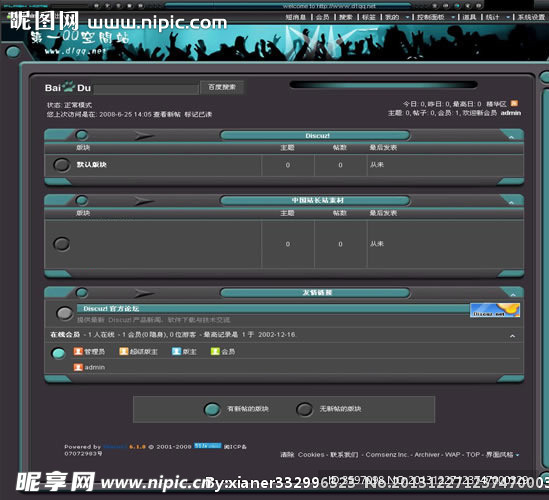This screenshot has width=549, height=500.
Task: Open the 默认版块 forum
Action: 91,165
